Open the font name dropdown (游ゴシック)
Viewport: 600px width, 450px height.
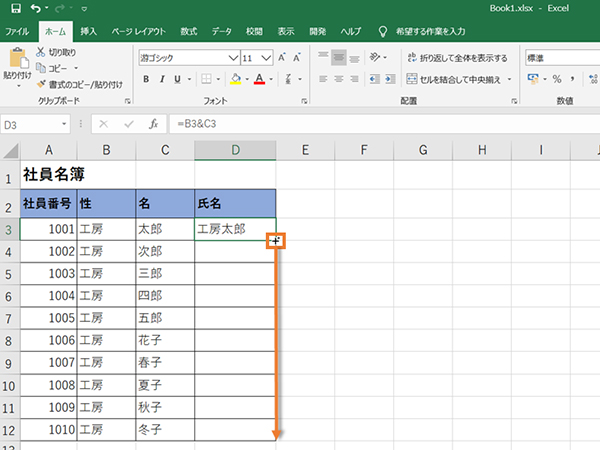(232, 58)
